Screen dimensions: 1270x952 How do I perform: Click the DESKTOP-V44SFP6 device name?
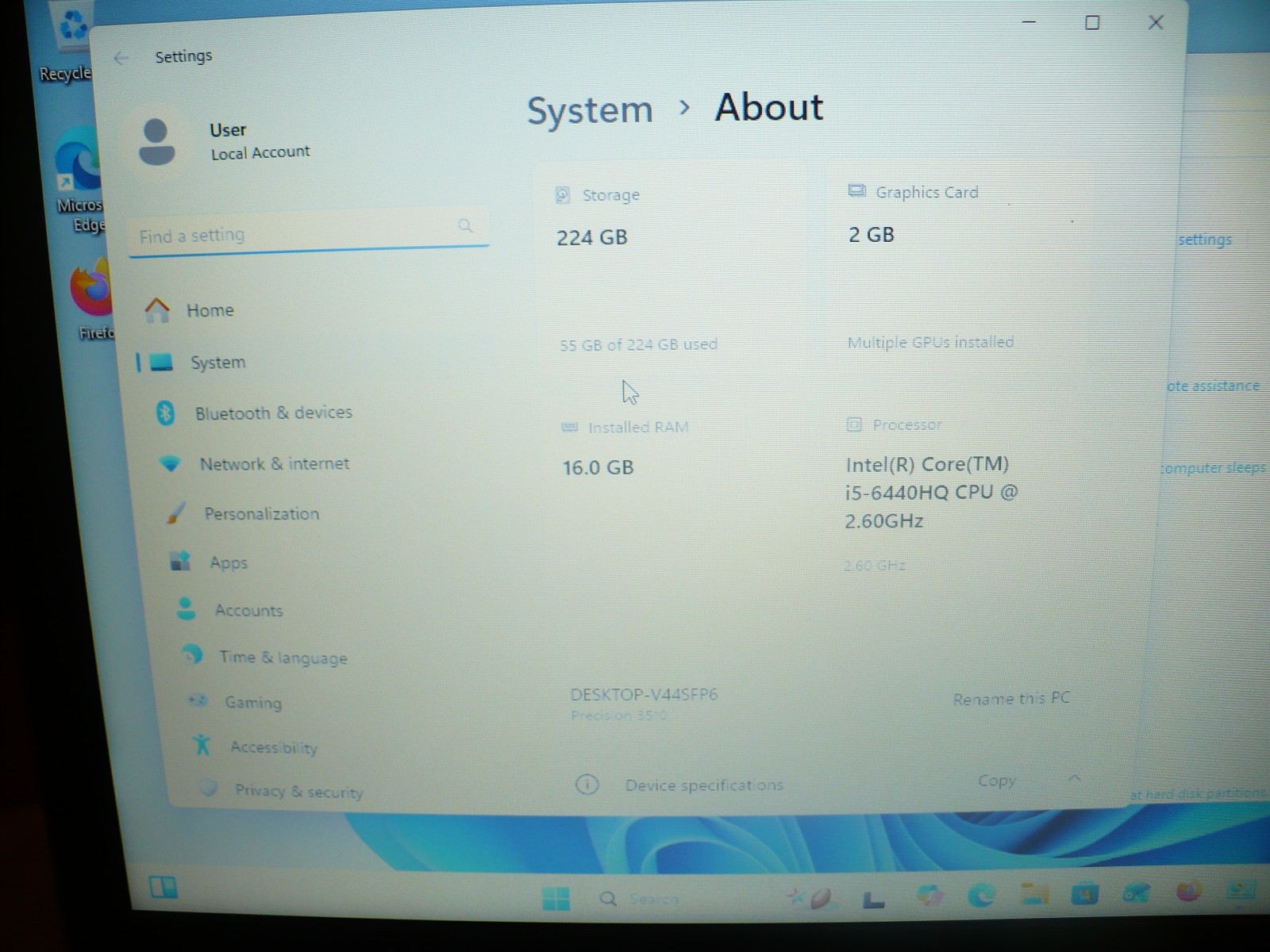coord(644,695)
